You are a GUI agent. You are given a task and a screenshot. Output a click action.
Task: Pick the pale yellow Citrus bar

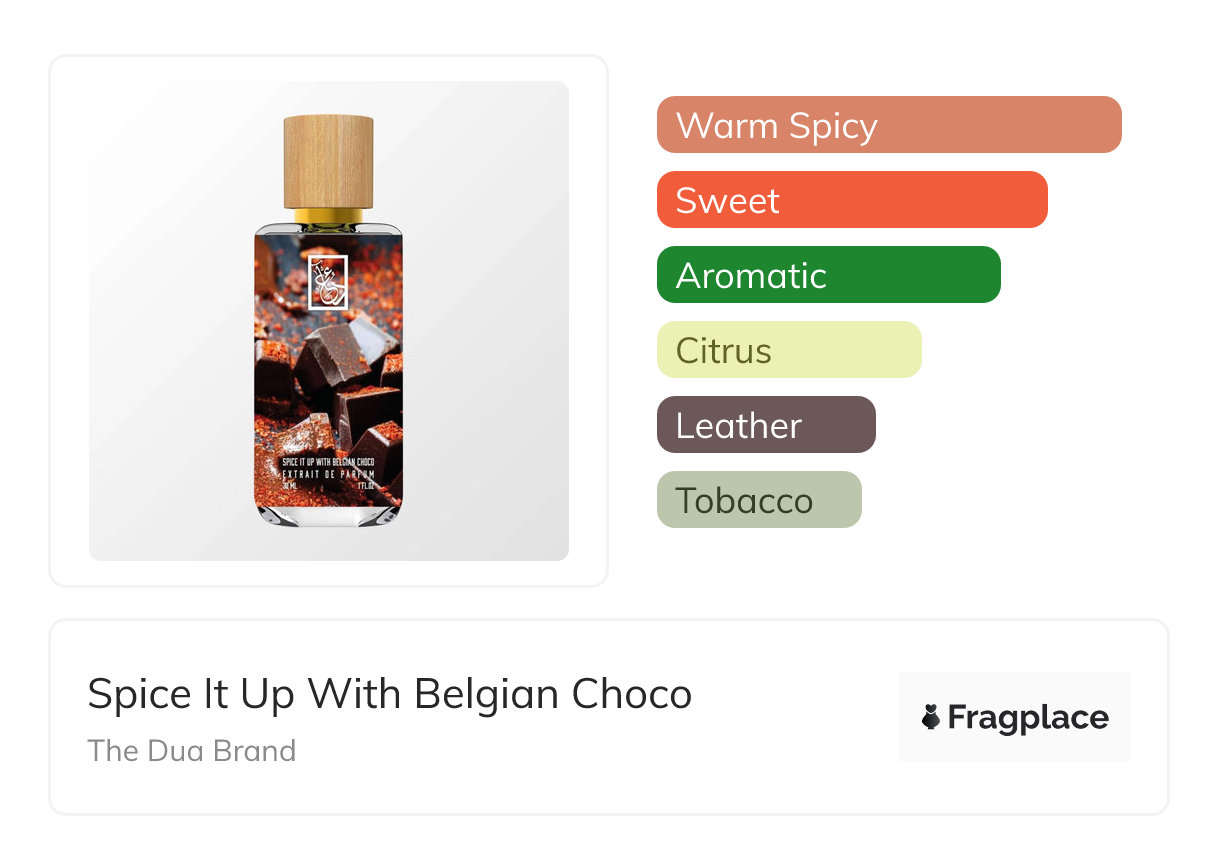pyautogui.click(x=789, y=350)
